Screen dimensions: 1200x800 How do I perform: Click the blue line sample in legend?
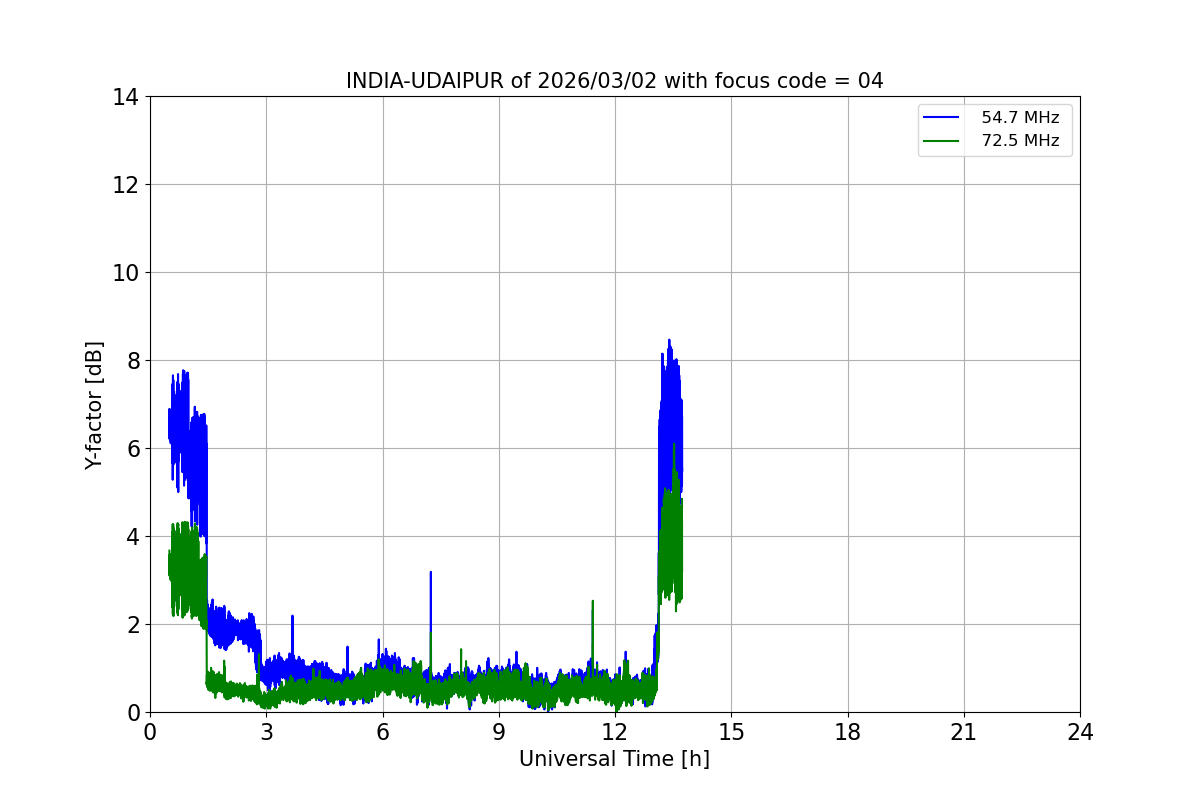[941, 118]
